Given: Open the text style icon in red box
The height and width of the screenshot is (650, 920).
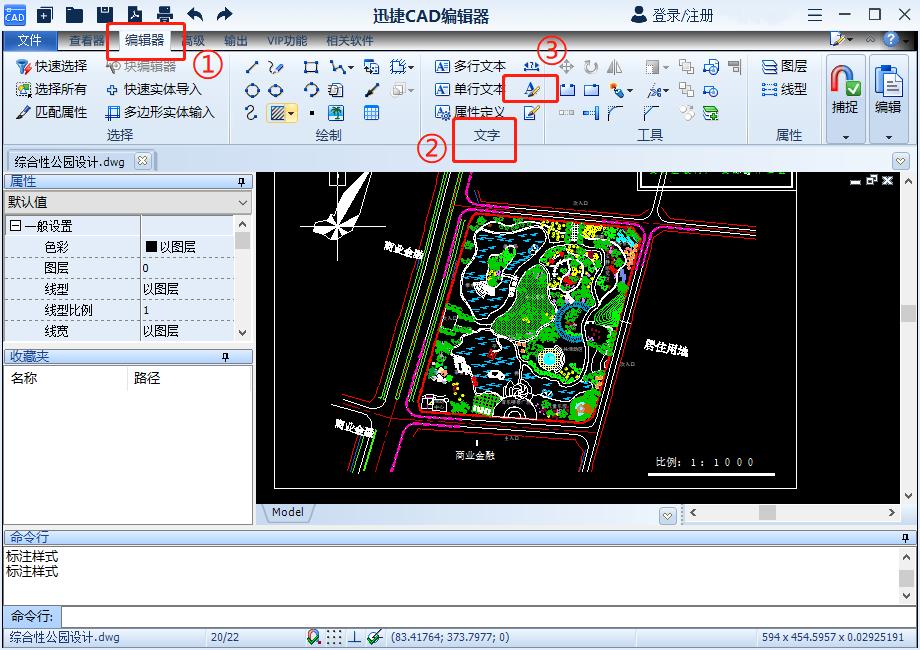Looking at the screenshot, I should (x=531, y=90).
